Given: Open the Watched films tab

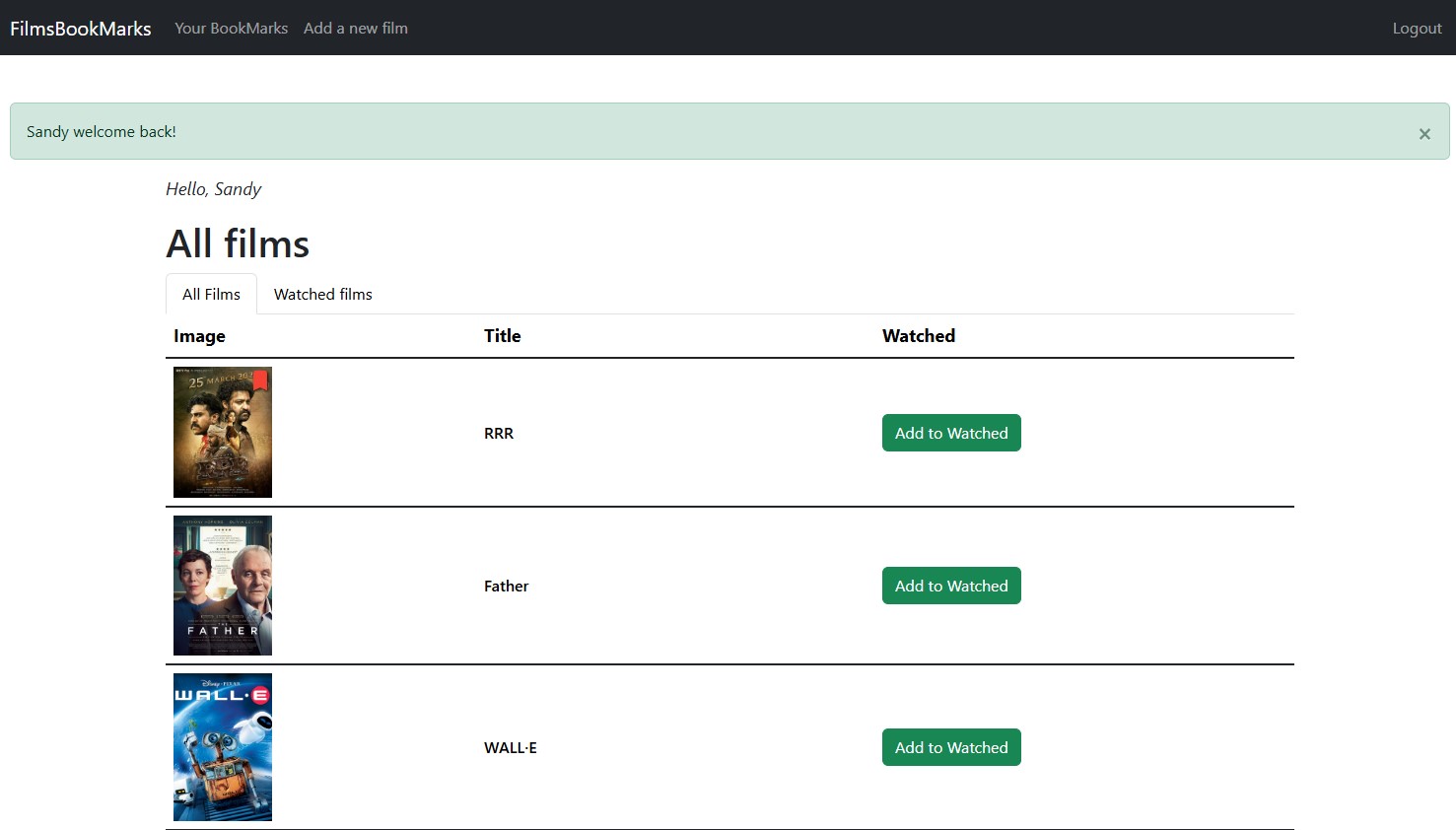Looking at the screenshot, I should (322, 295).
